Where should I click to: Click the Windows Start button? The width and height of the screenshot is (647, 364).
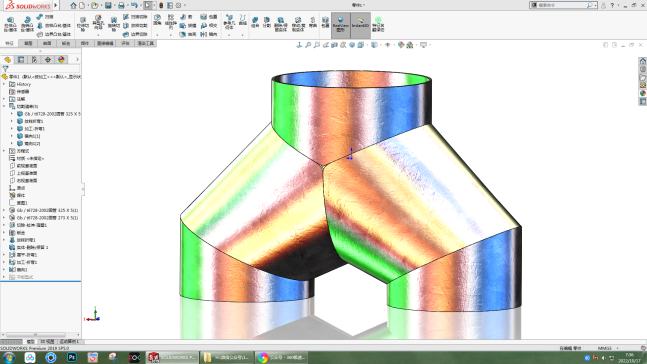point(9,358)
